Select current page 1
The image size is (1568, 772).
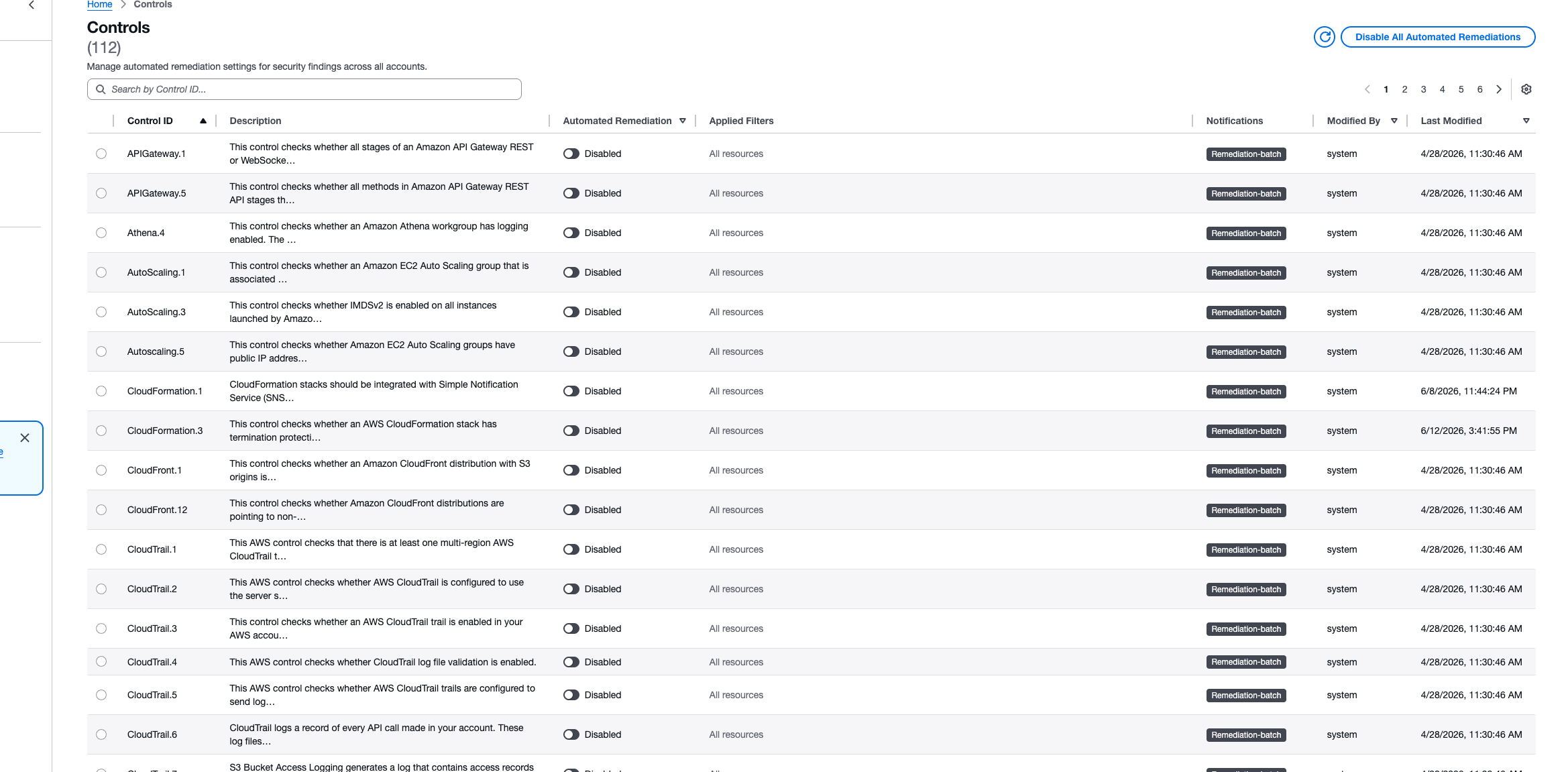click(1386, 89)
